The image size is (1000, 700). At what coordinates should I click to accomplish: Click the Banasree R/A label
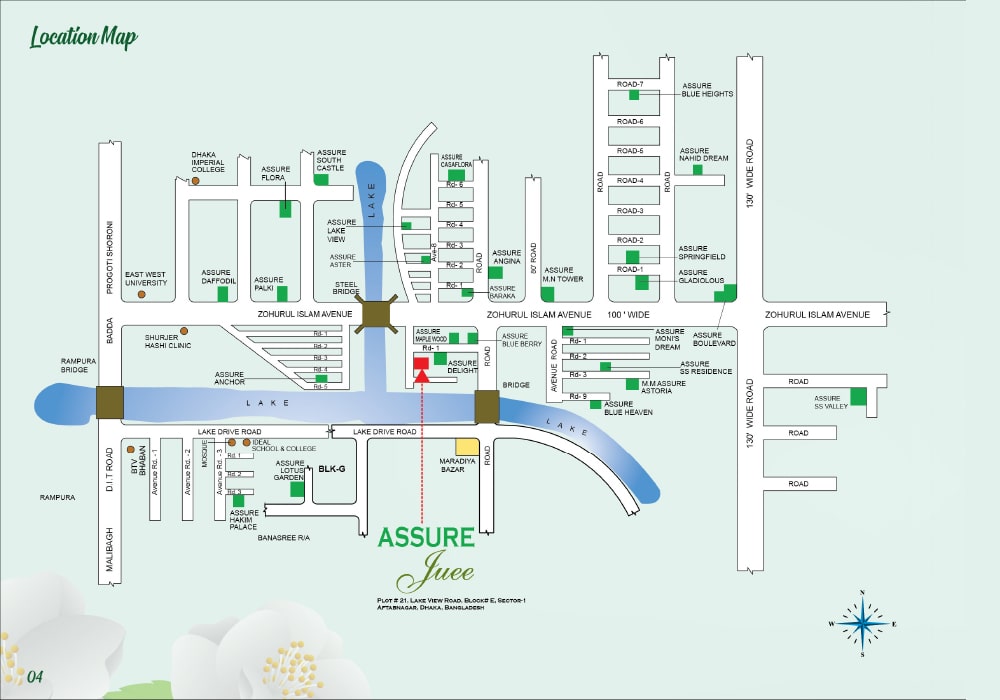click(284, 538)
